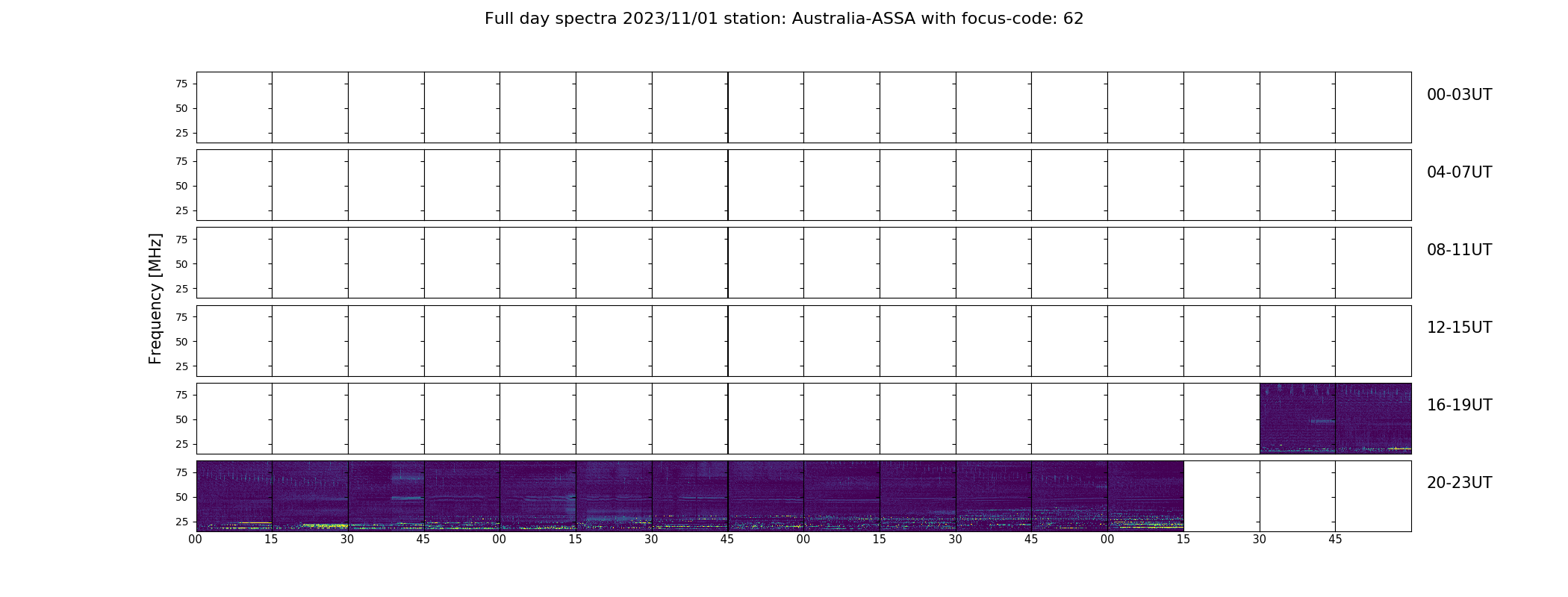
Task: Click the 25 tick label in 08-11UT row
Action: (181, 288)
